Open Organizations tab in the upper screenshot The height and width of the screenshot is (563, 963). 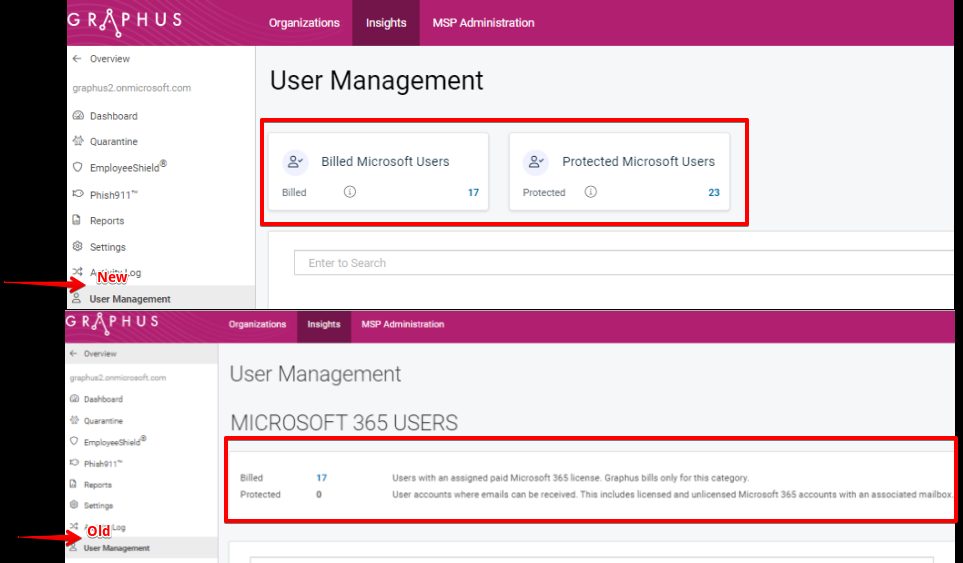pyautogui.click(x=304, y=23)
